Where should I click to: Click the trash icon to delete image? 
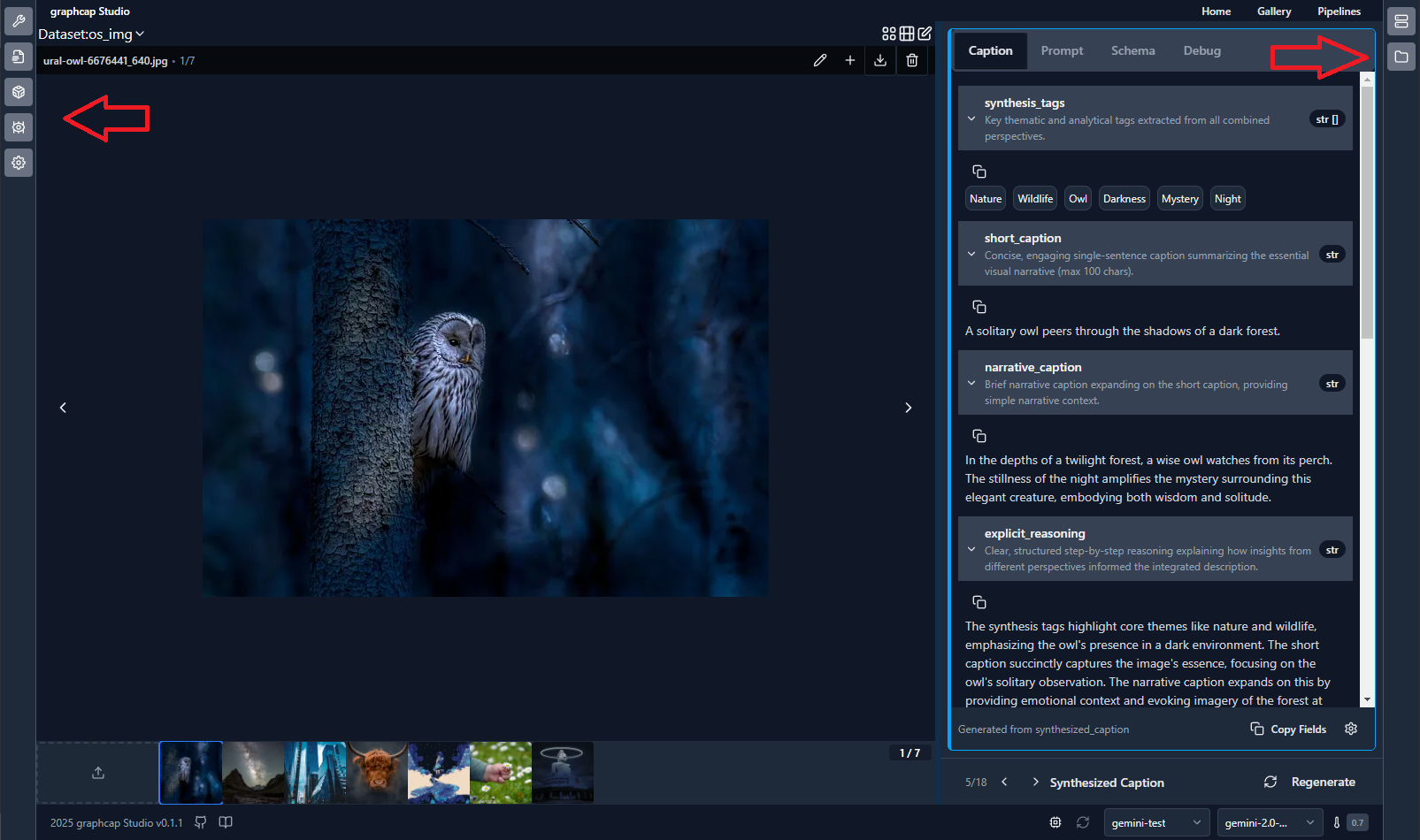[x=912, y=60]
